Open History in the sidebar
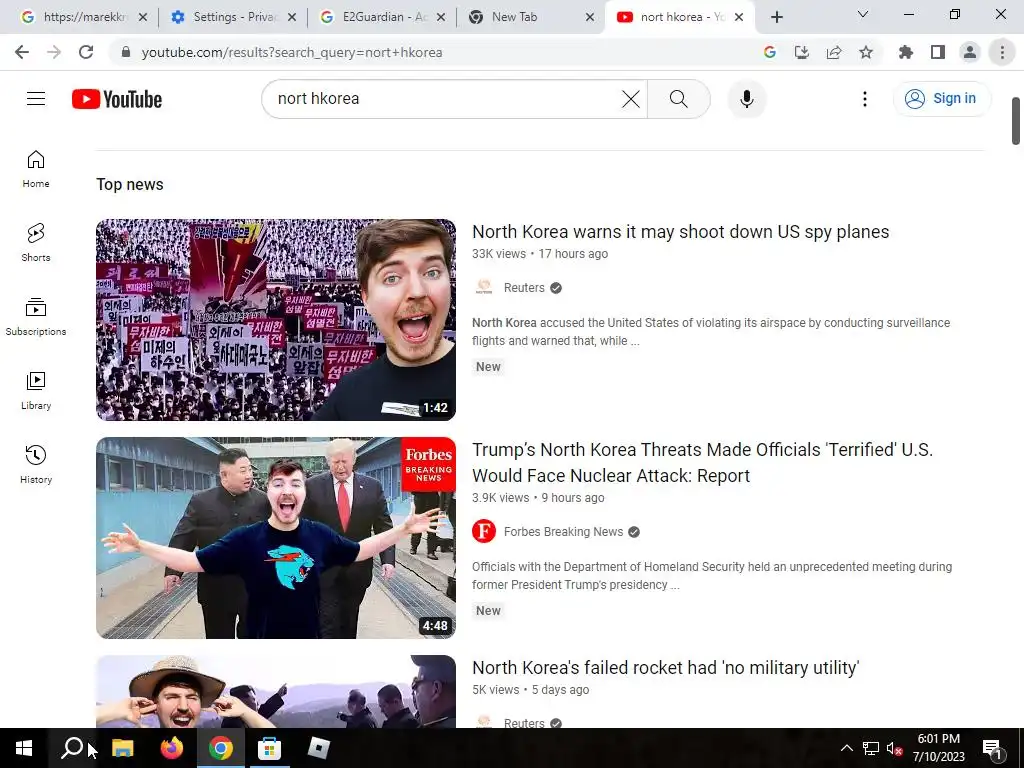1024x768 pixels. 36,464
